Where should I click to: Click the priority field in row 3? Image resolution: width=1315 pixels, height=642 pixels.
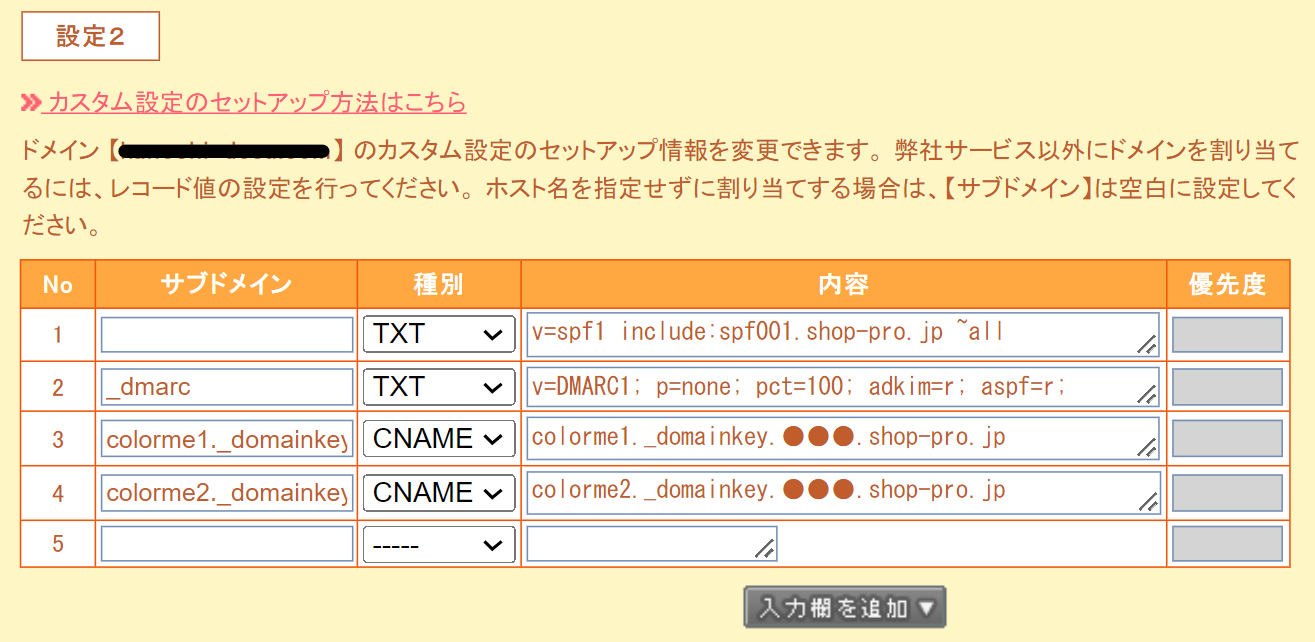tap(1227, 439)
